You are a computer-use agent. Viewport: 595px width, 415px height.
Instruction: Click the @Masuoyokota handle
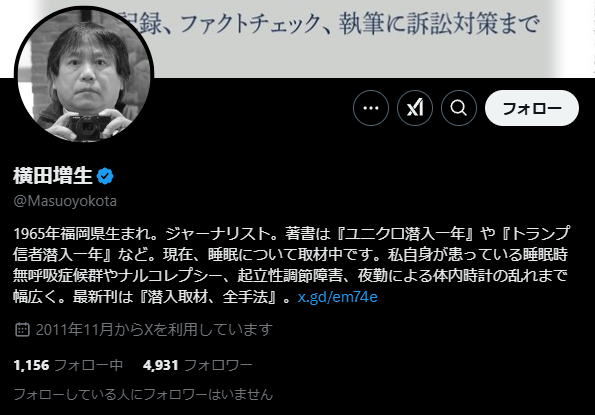[x=65, y=201]
